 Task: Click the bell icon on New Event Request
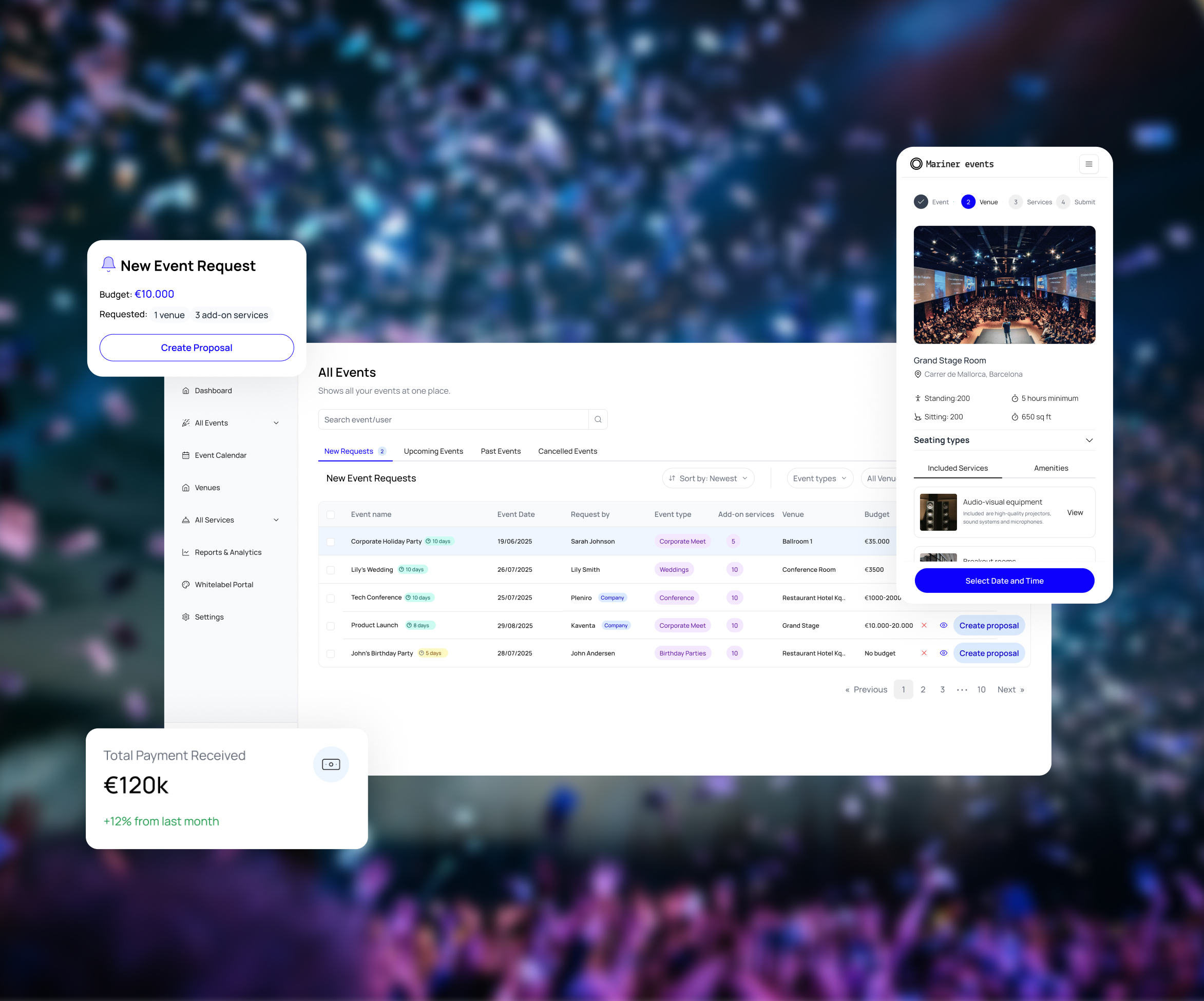click(x=108, y=264)
